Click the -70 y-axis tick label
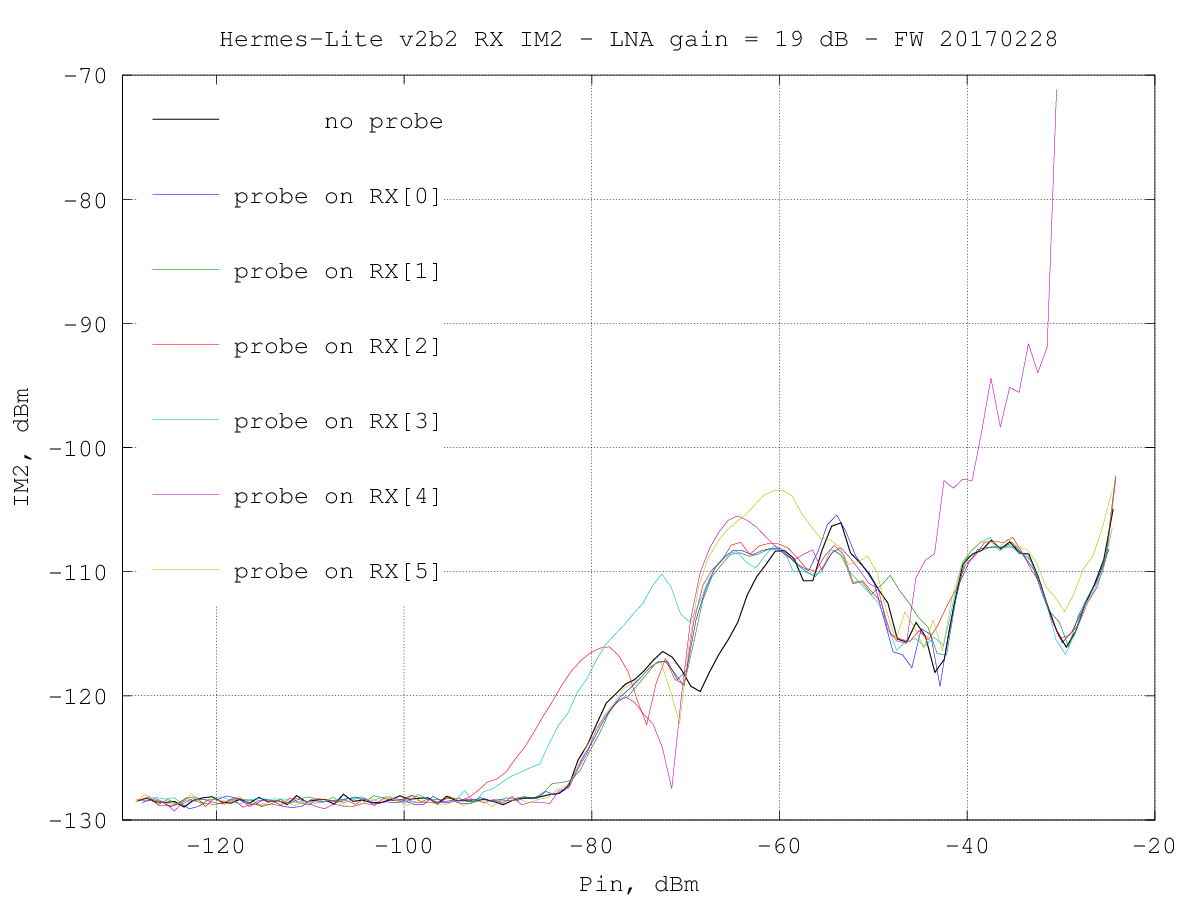This screenshot has width=1200, height=900. pos(86,76)
